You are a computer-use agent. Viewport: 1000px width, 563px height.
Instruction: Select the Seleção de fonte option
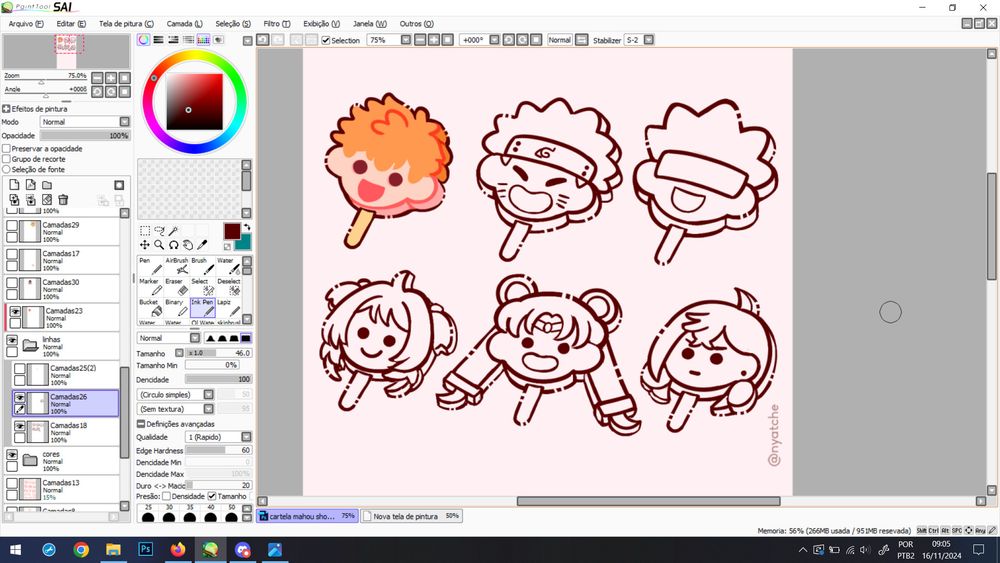click(6, 170)
